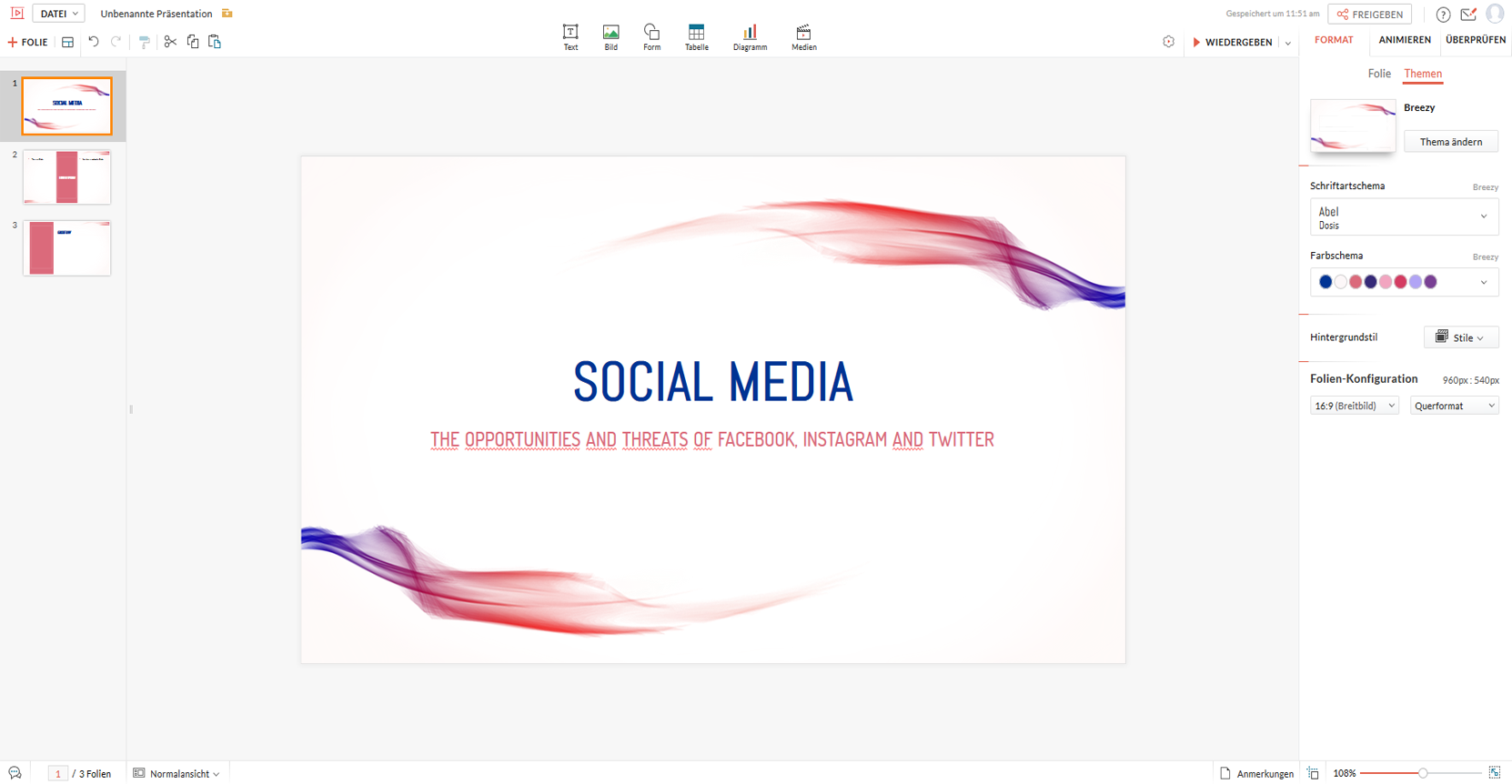This screenshot has height=784, width=1512.
Task: Expand Wiedergeben options arrow
Action: pyautogui.click(x=1287, y=43)
